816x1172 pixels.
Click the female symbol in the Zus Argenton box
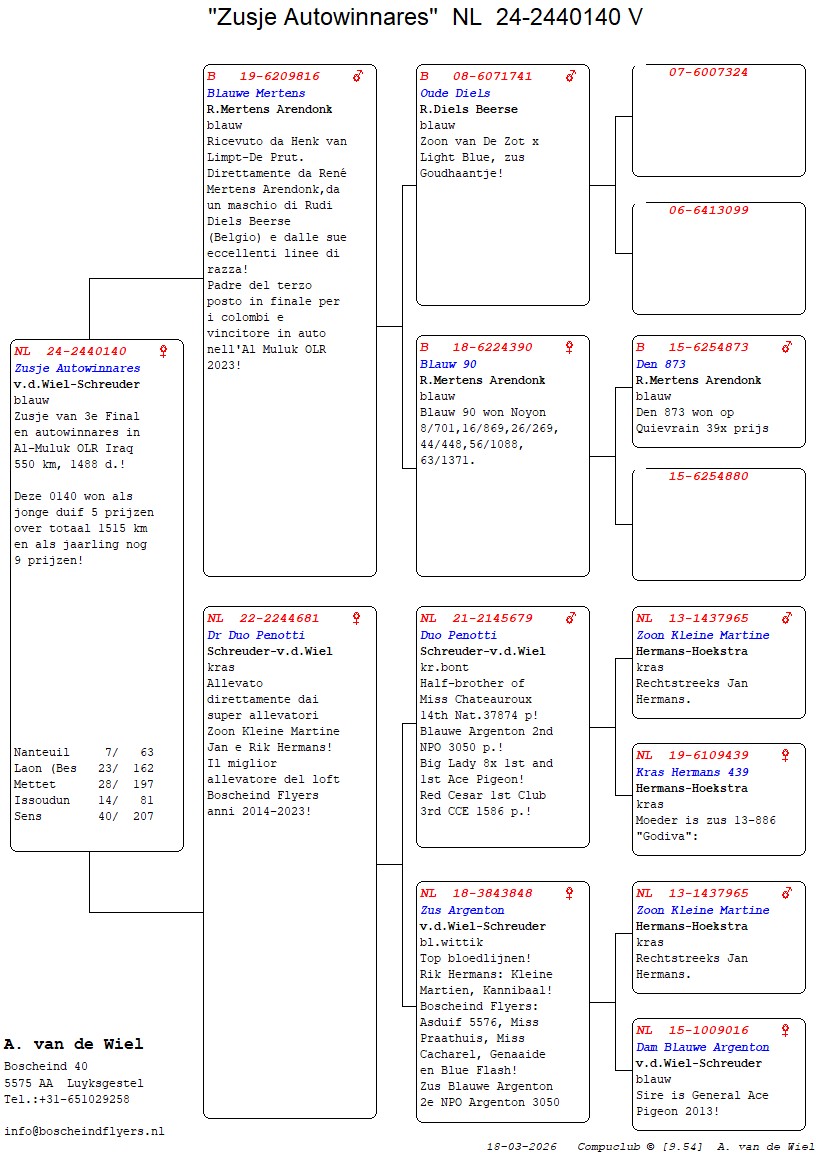570,893
